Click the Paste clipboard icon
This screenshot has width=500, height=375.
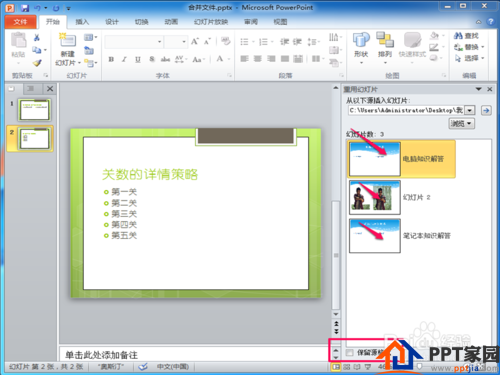(18, 40)
